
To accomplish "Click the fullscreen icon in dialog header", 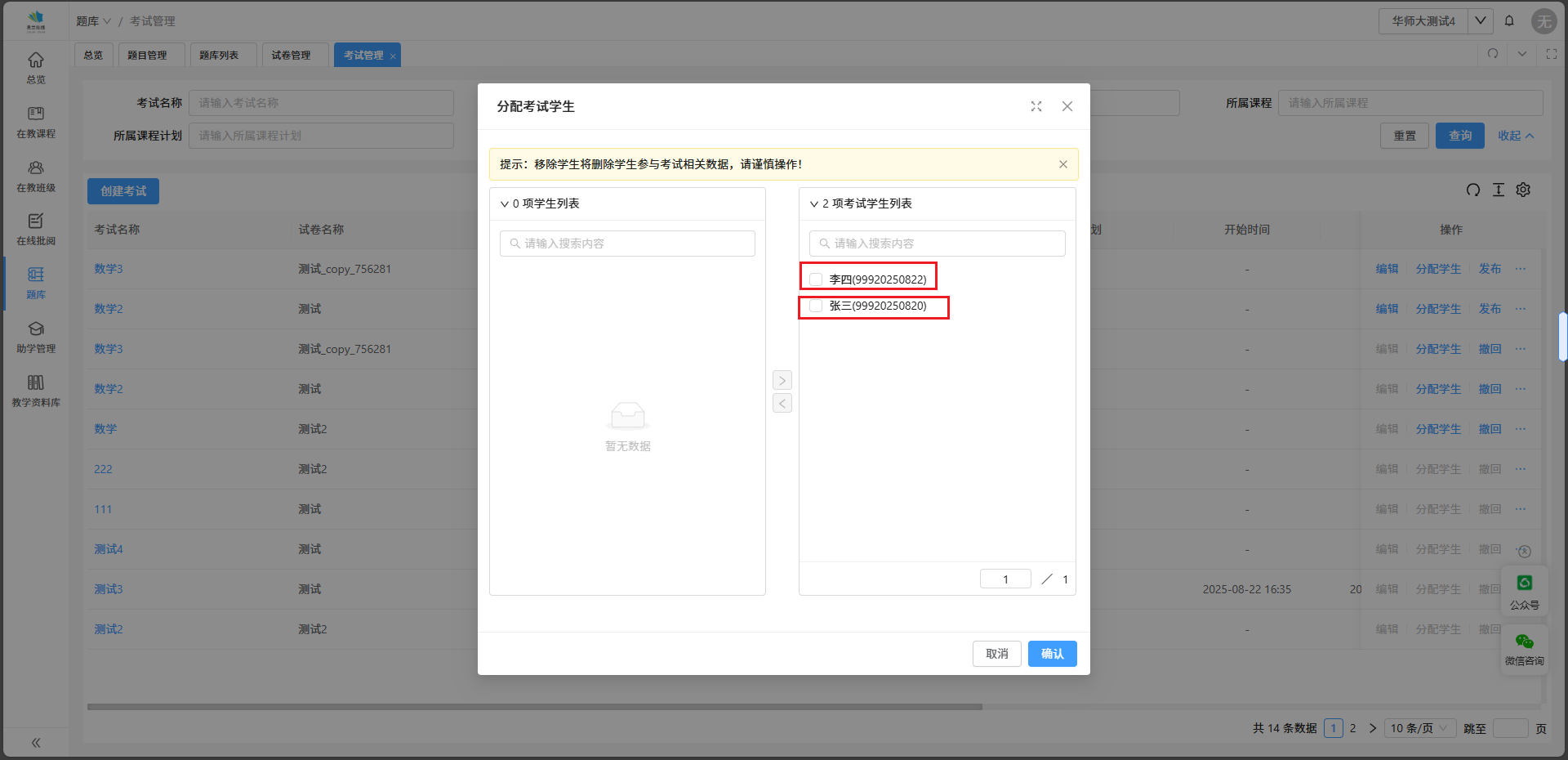I will [1036, 106].
